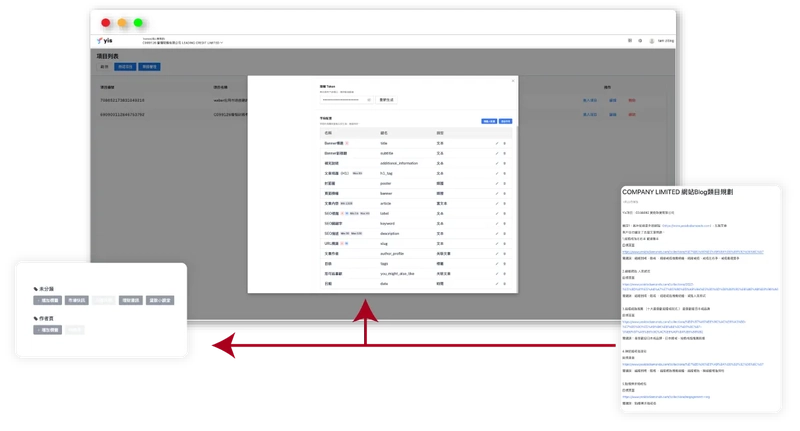
Task: Click the eye icon in Token field
Action: [x=370, y=100]
